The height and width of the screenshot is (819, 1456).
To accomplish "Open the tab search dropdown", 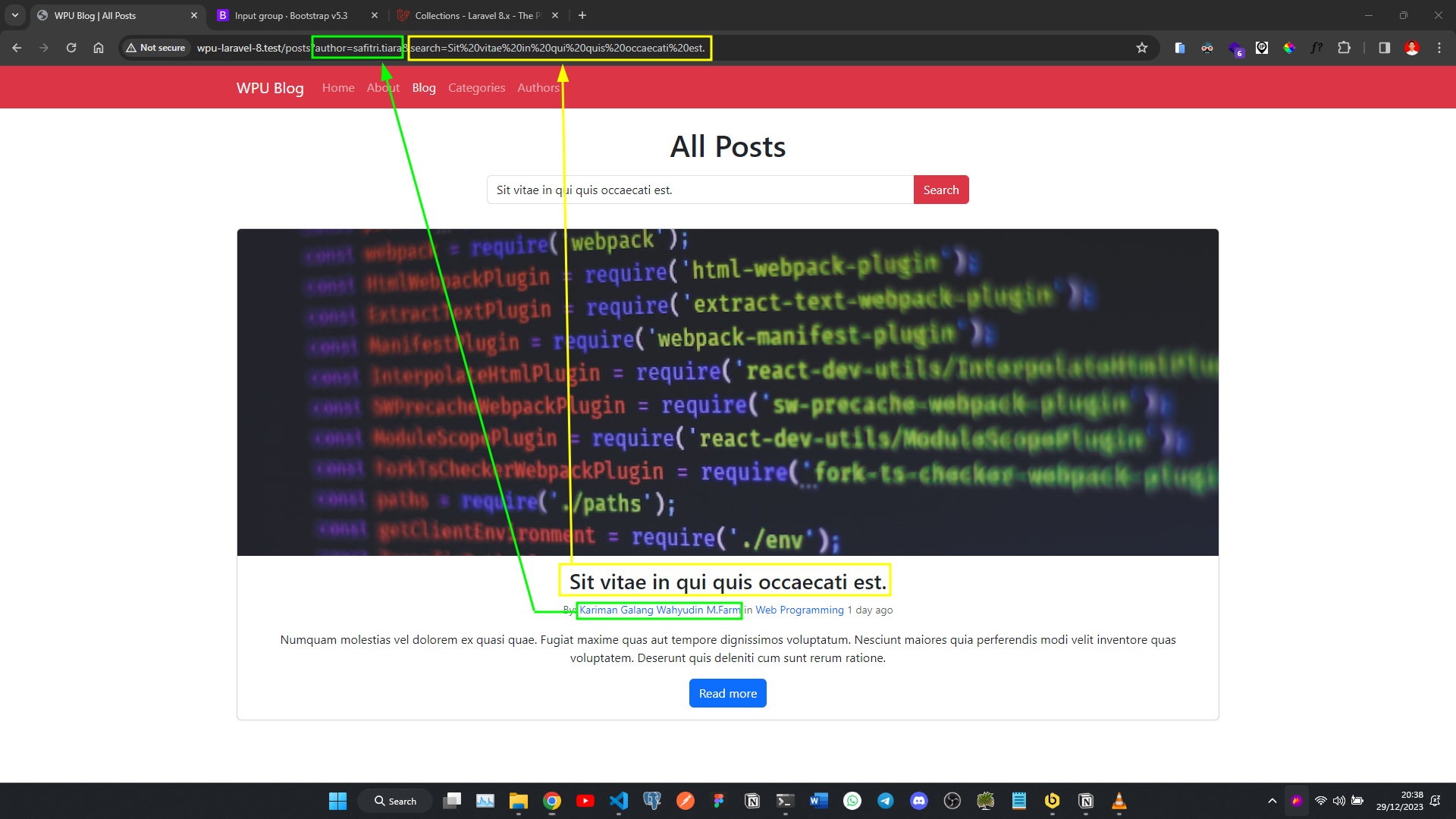I will [x=14, y=14].
